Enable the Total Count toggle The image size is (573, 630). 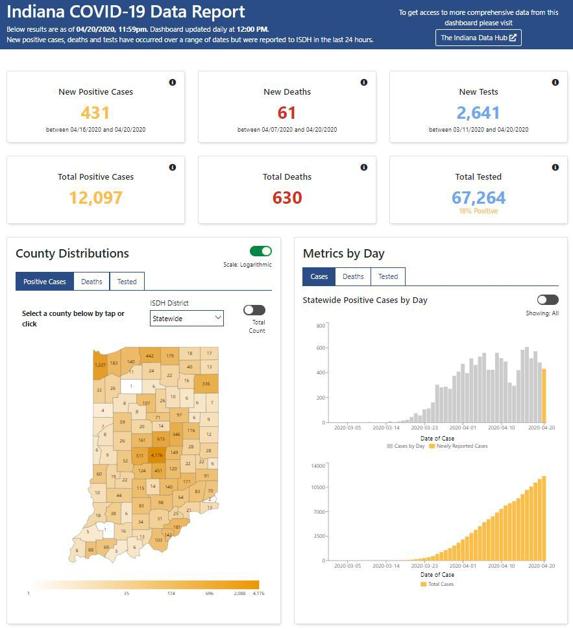click(254, 310)
